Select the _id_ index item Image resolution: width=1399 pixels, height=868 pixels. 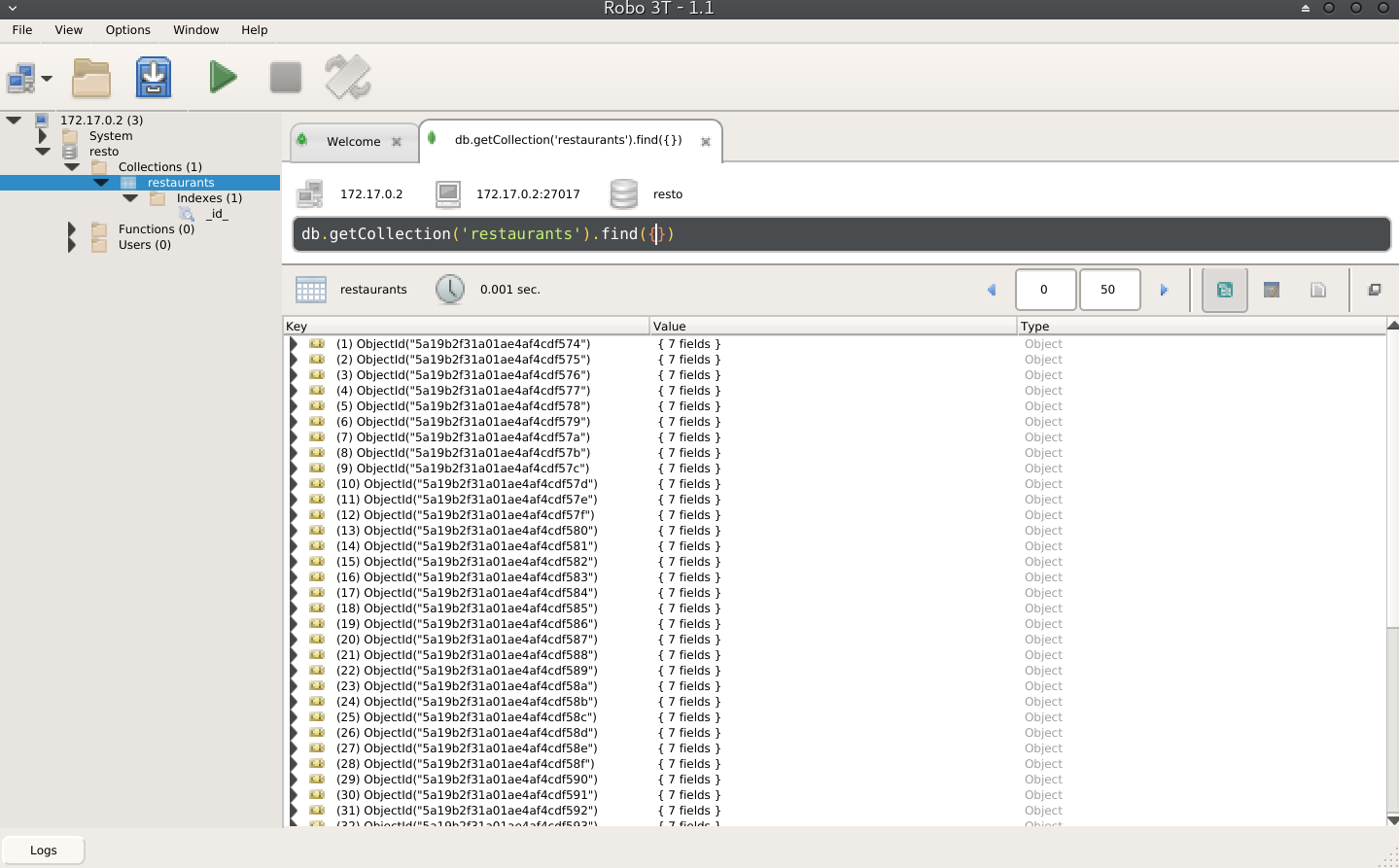(x=217, y=214)
